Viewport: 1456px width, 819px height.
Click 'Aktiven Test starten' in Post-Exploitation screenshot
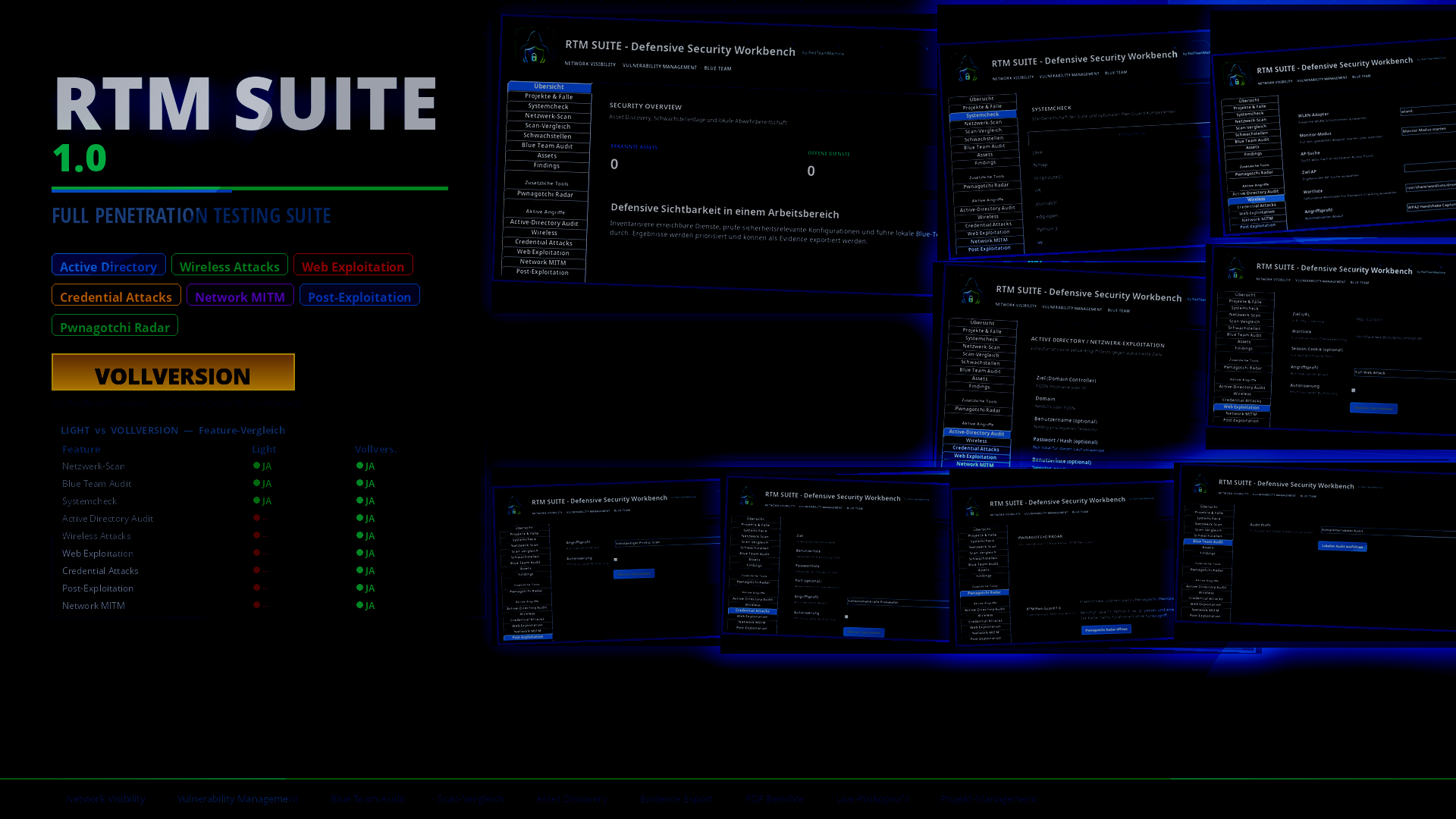[634, 574]
